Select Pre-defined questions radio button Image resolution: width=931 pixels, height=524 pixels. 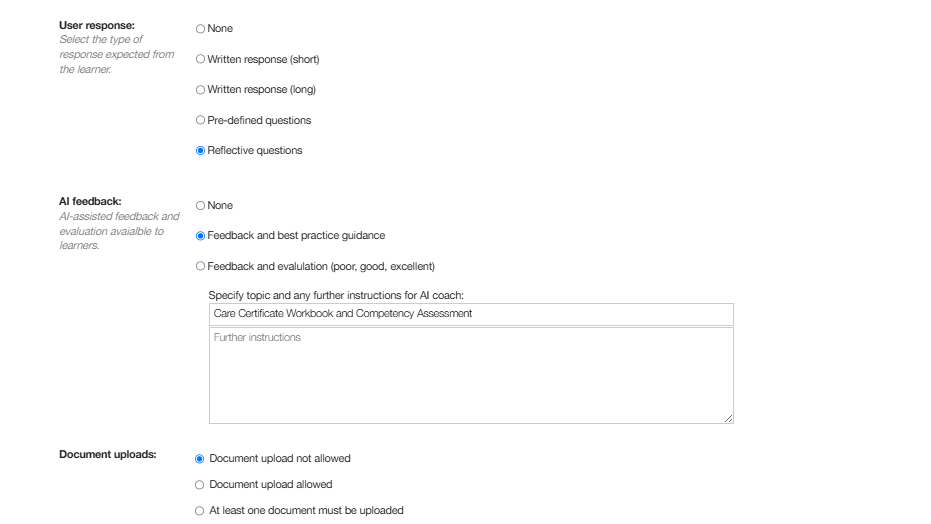pos(201,120)
